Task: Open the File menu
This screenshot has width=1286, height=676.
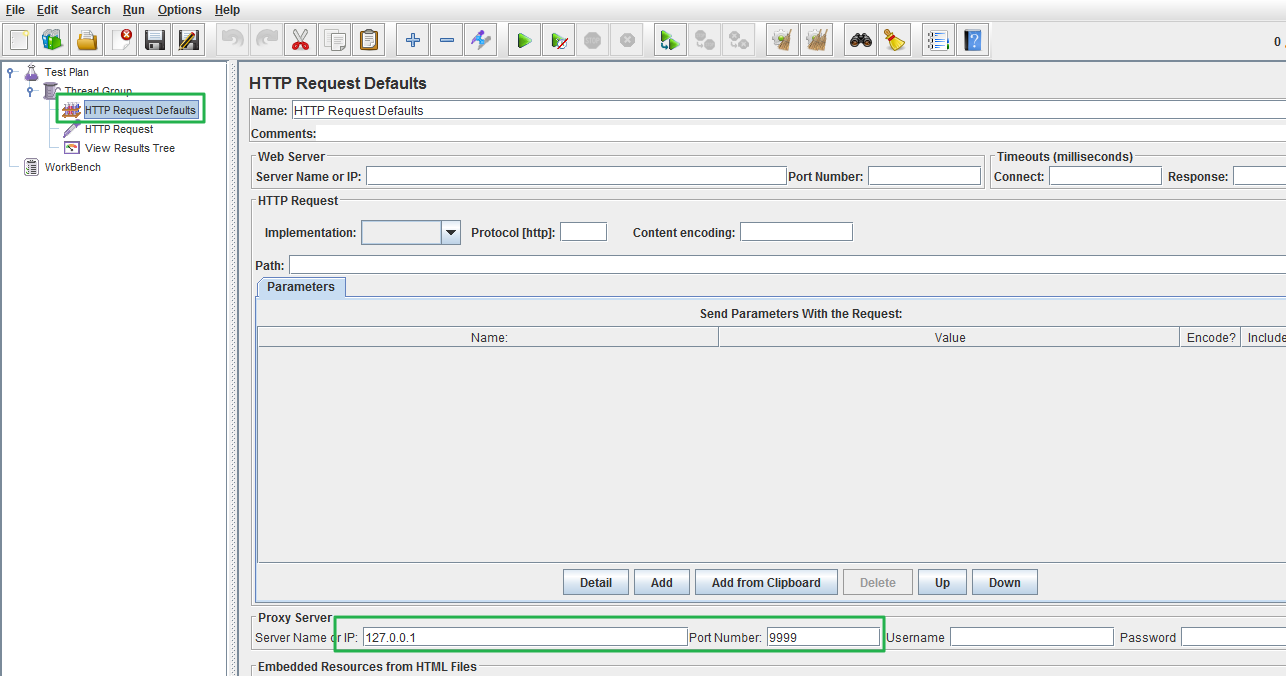Action: [15, 10]
